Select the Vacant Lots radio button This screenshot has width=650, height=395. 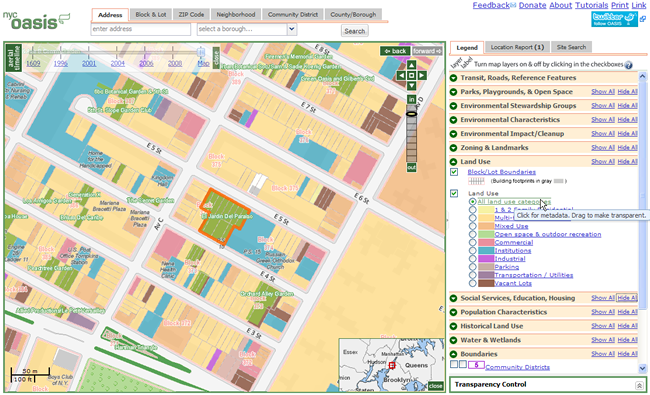point(473,283)
